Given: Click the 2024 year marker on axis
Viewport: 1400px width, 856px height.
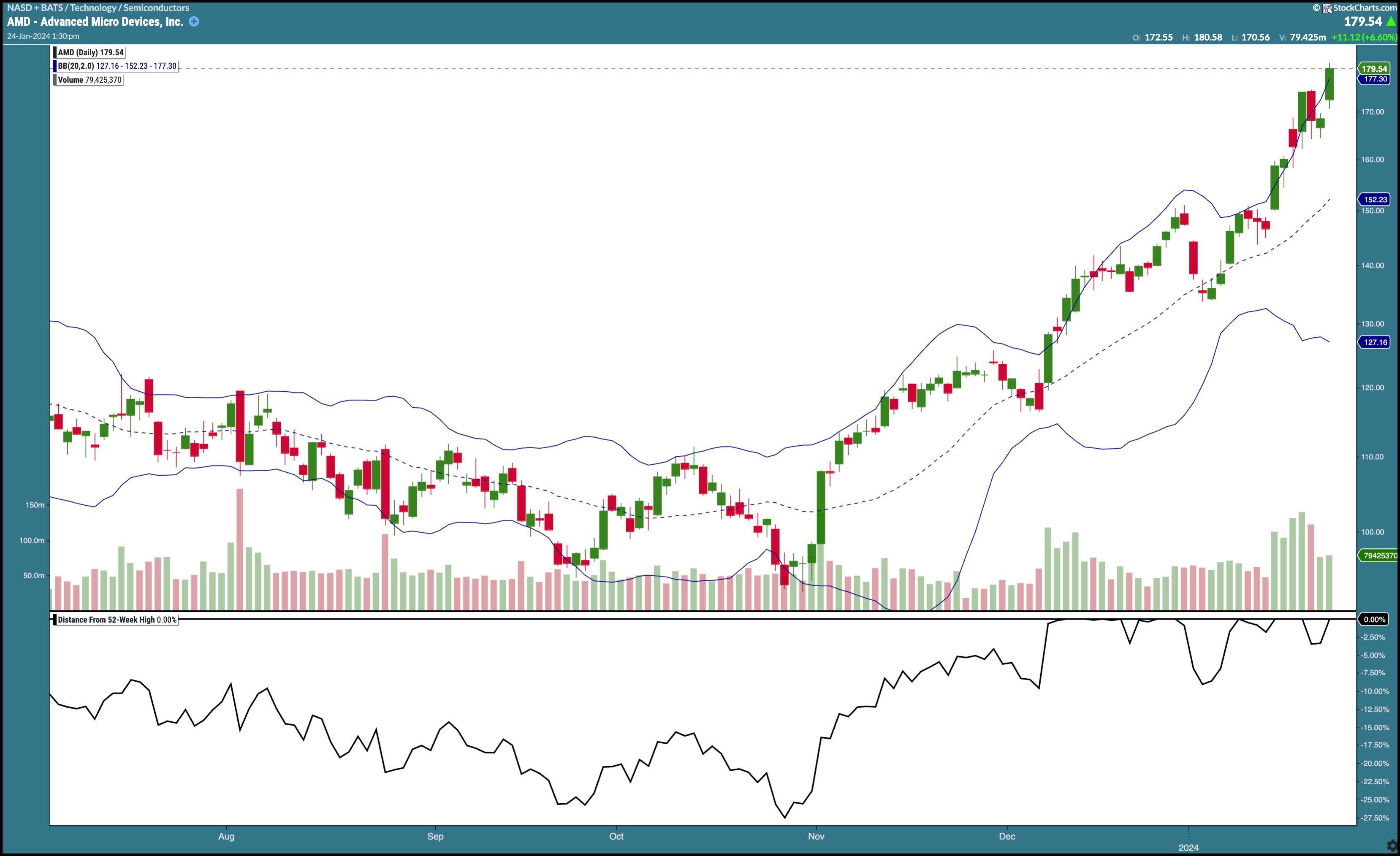Looking at the screenshot, I should (1188, 848).
